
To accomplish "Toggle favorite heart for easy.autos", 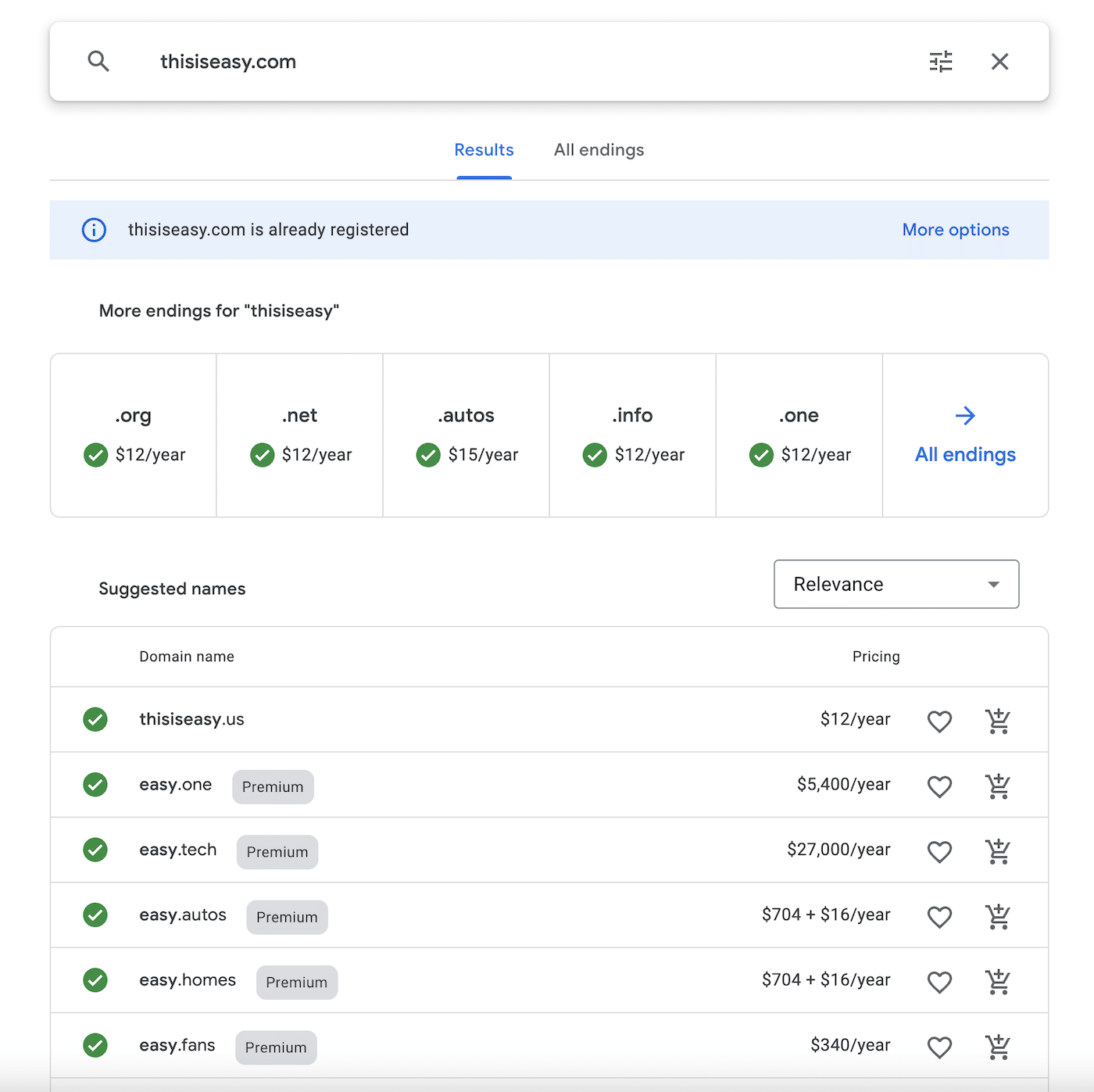I will [x=939, y=916].
